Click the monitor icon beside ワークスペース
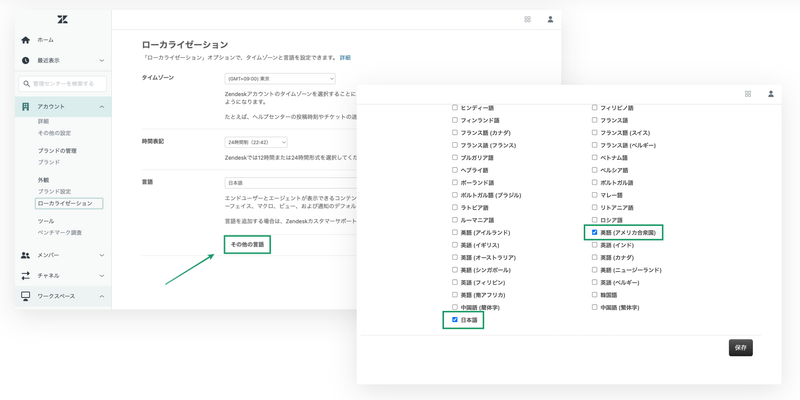The image size is (800, 400). click(x=26, y=296)
